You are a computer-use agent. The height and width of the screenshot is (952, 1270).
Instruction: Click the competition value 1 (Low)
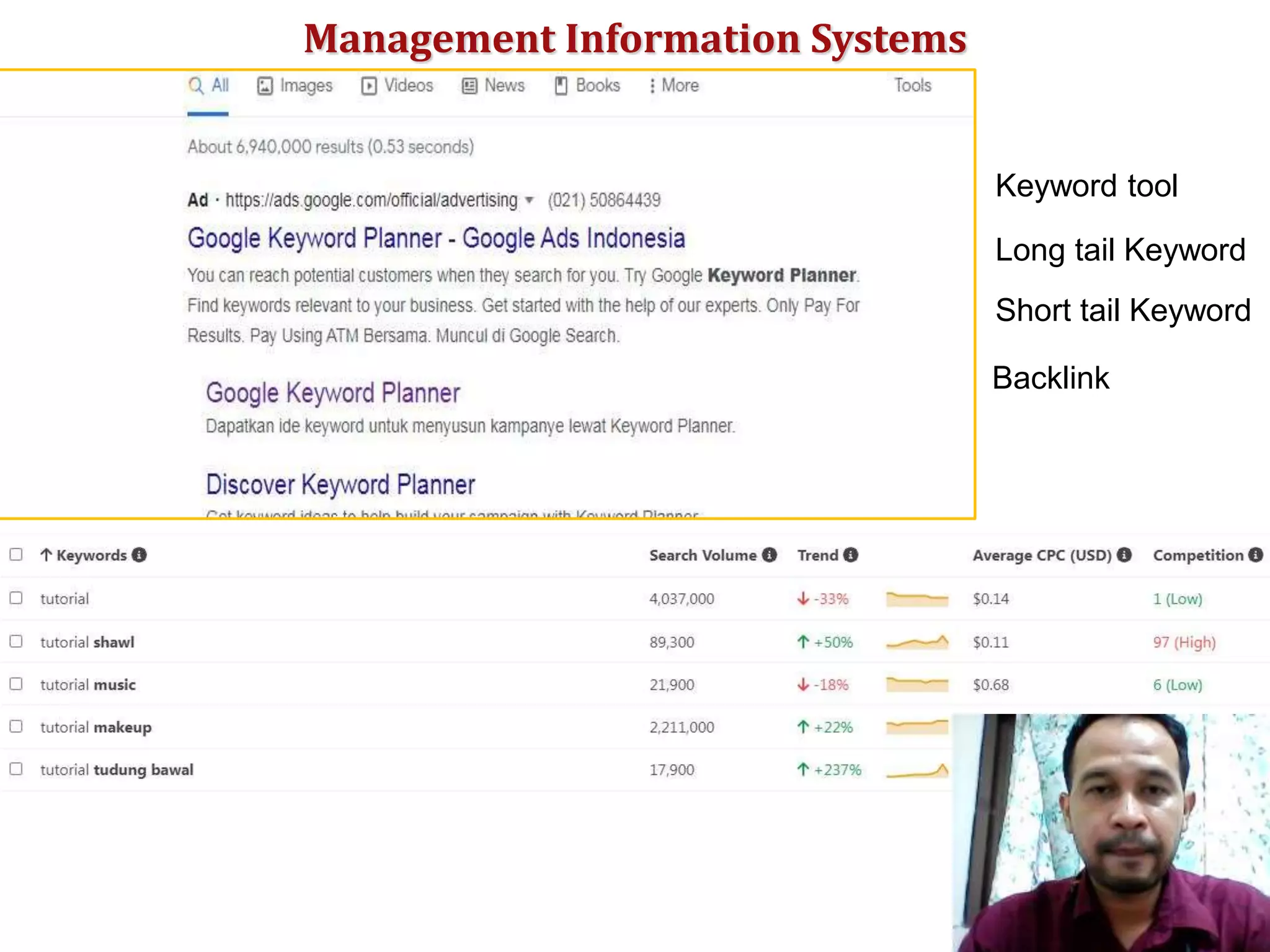(1178, 599)
